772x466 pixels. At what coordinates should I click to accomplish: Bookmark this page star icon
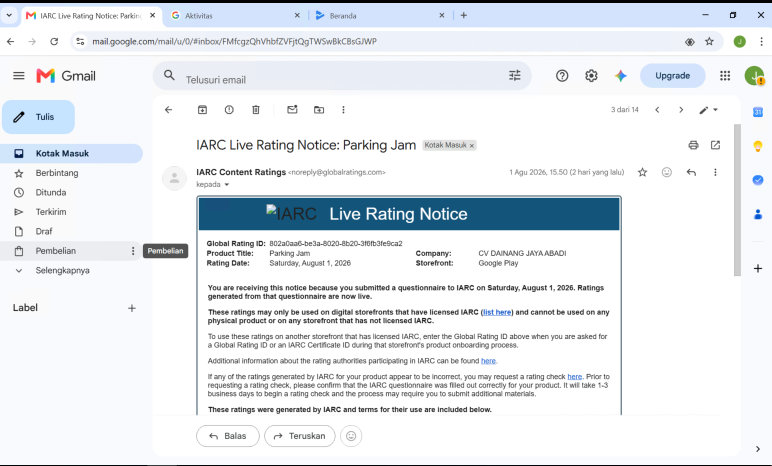click(709, 41)
